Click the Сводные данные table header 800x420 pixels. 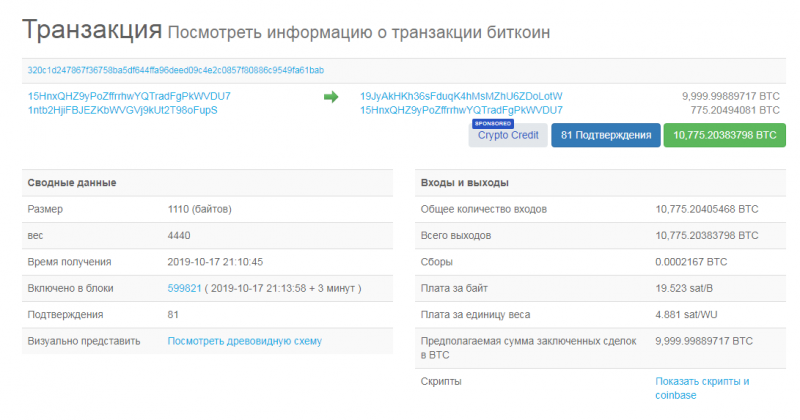point(71,183)
